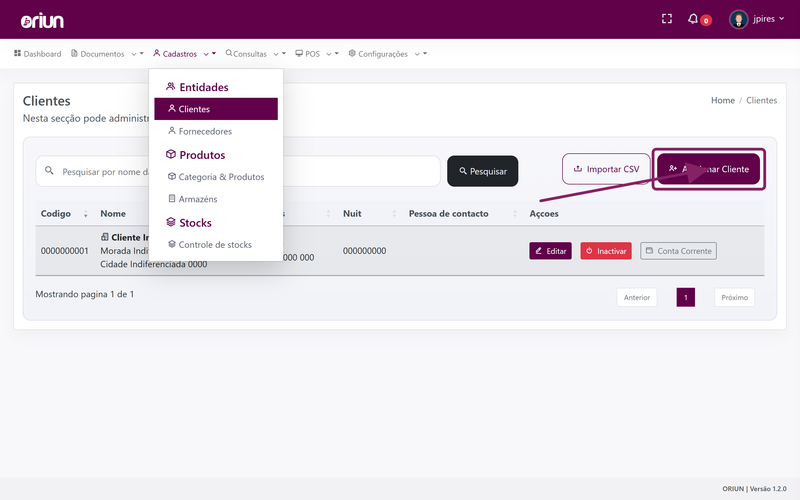Click the Pesquisar button

(x=483, y=171)
